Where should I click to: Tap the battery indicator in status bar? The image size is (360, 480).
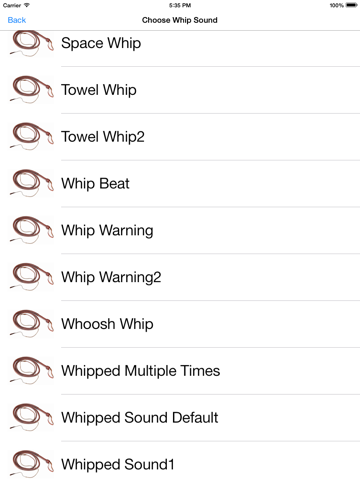(352, 5)
